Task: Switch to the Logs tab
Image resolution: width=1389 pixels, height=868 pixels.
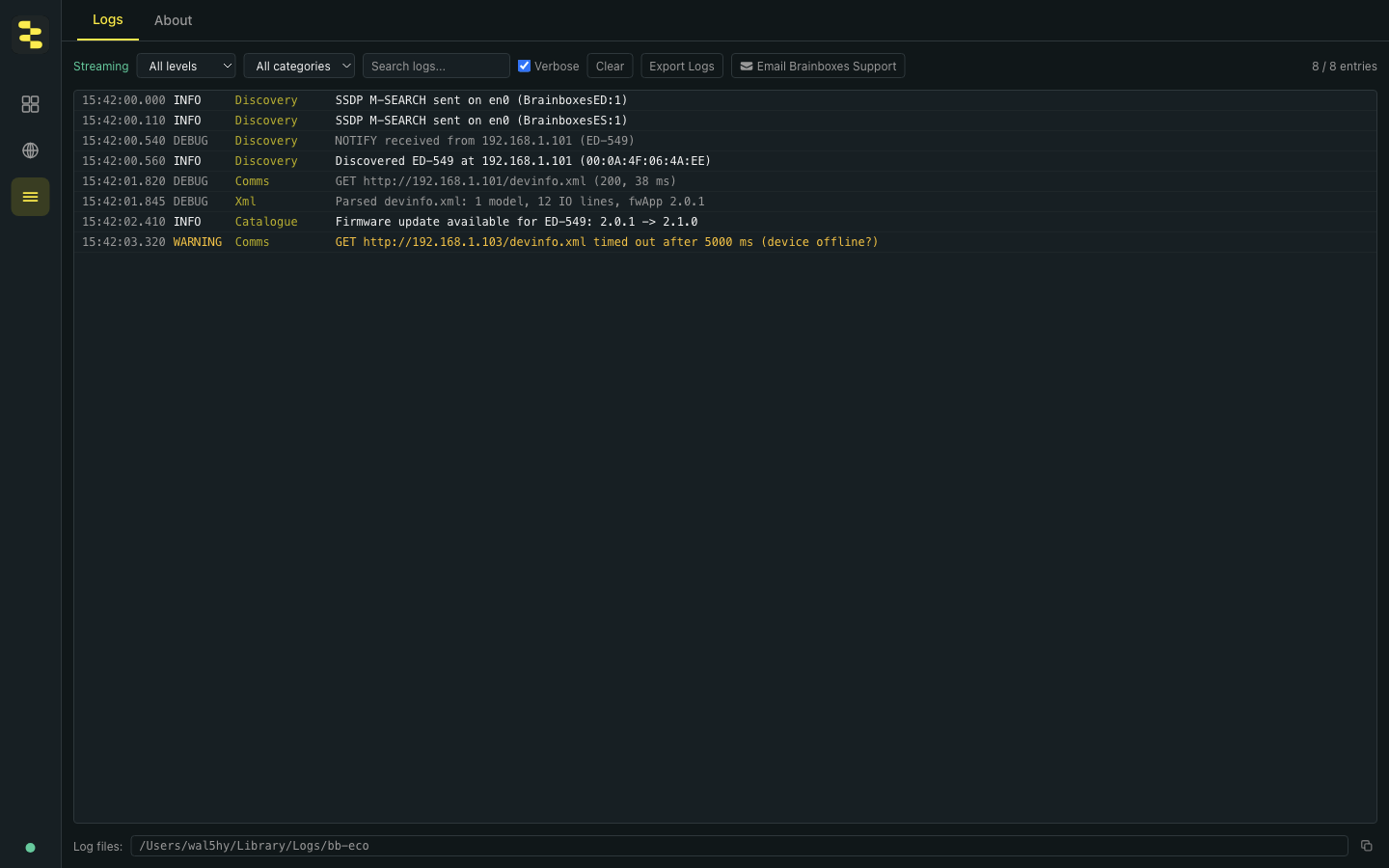Action: click(108, 19)
